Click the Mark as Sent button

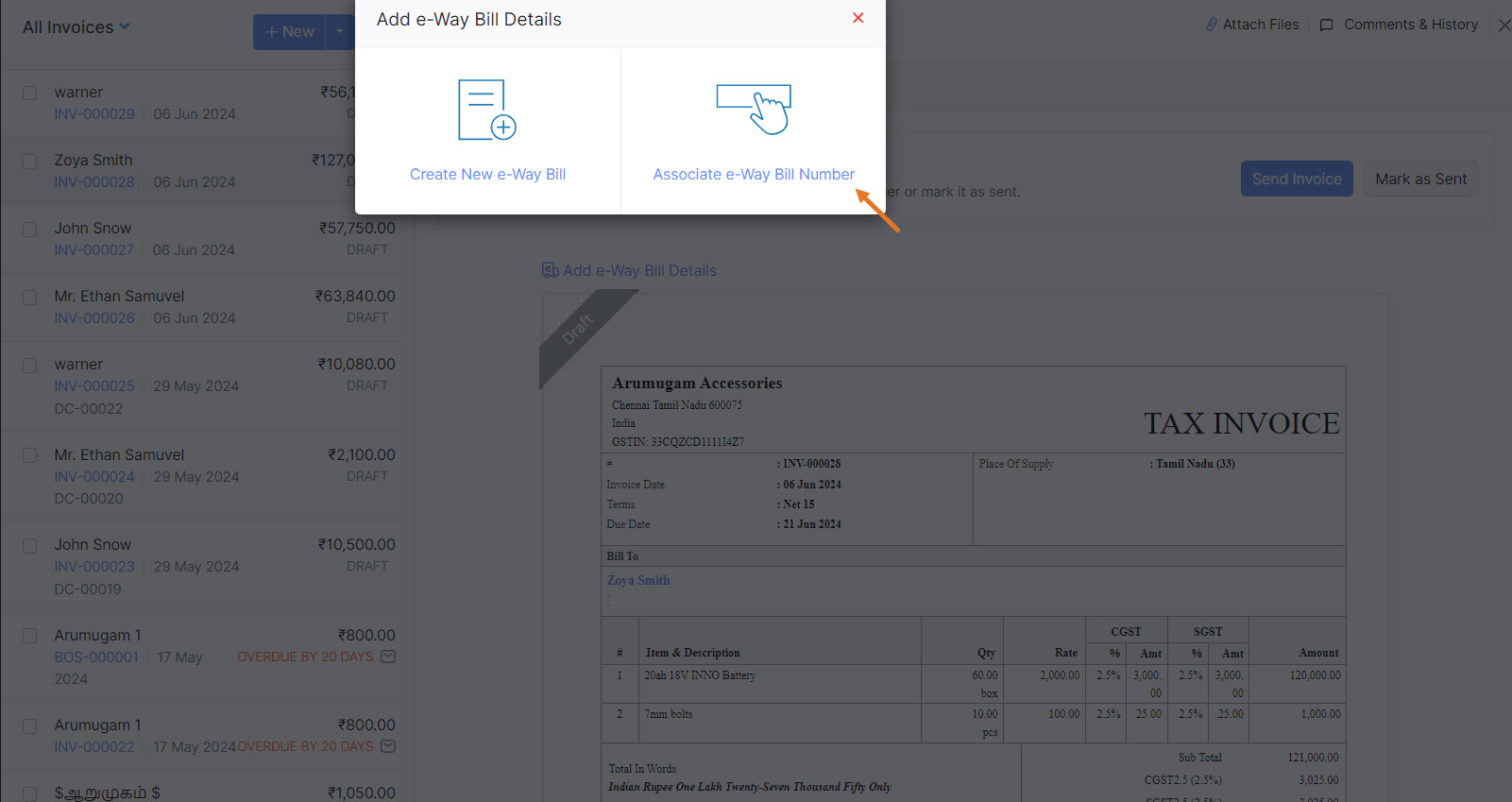click(x=1420, y=179)
